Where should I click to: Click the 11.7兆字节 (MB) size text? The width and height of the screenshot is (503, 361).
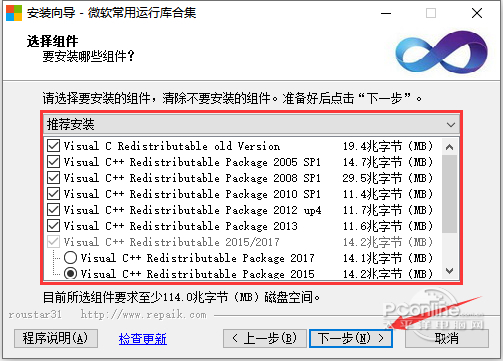[x=388, y=210]
